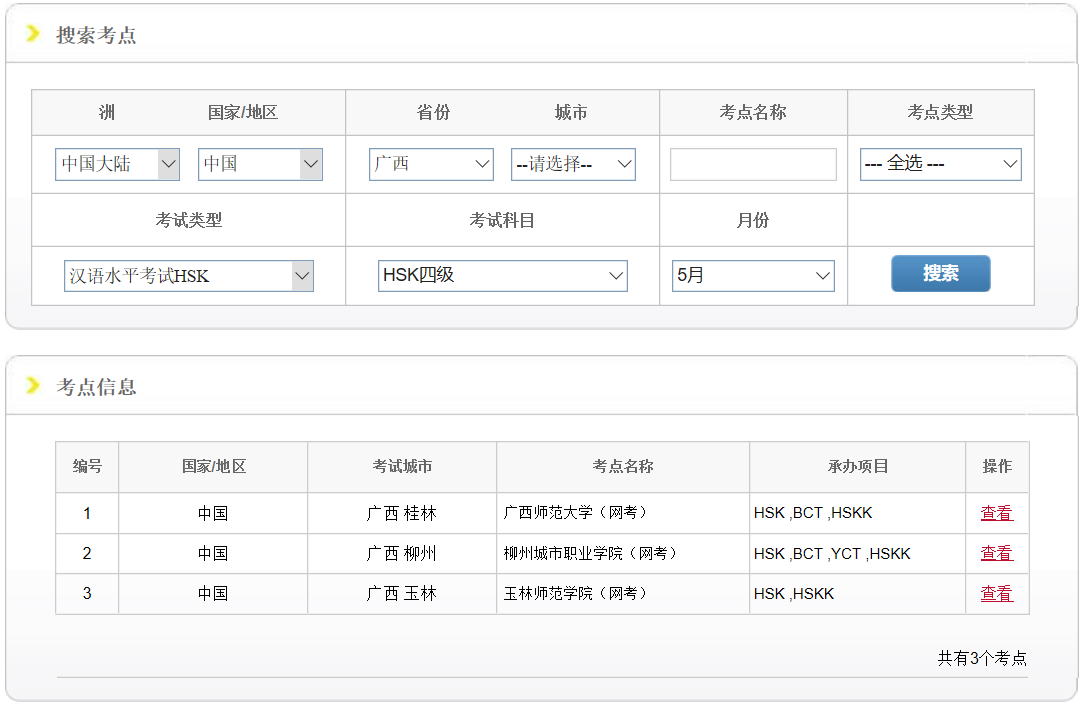The image size is (1083, 703).
Task: Expand the 省份 dropdown showing 广西
Action: click(431, 164)
